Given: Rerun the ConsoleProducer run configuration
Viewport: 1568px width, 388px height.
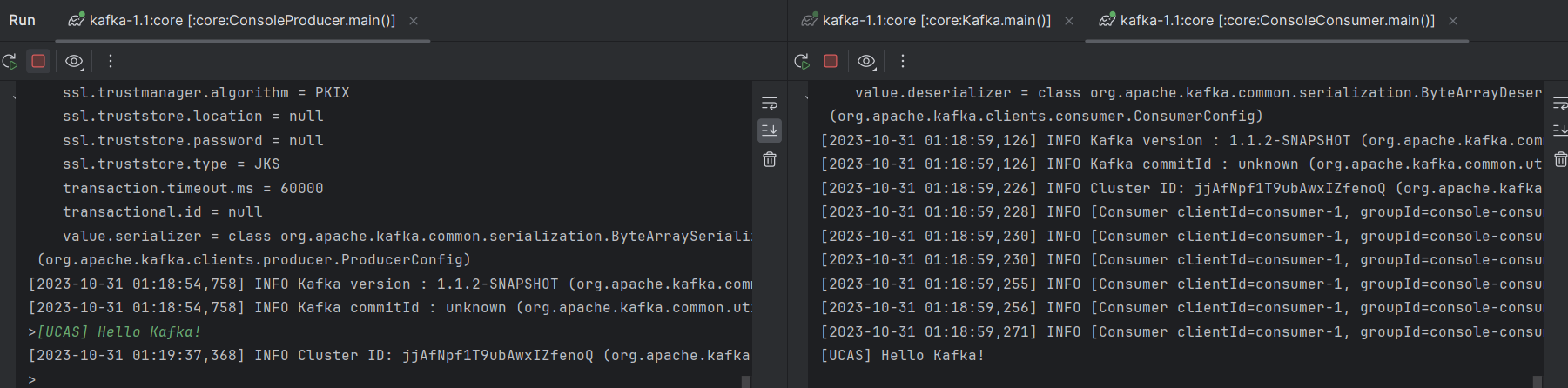Looking at the screenshot, I should (10, 61).
